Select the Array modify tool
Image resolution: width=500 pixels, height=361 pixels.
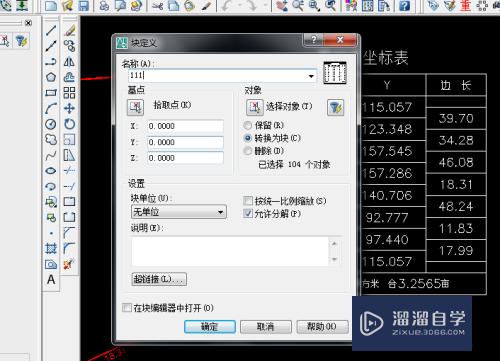click(69, 93)
